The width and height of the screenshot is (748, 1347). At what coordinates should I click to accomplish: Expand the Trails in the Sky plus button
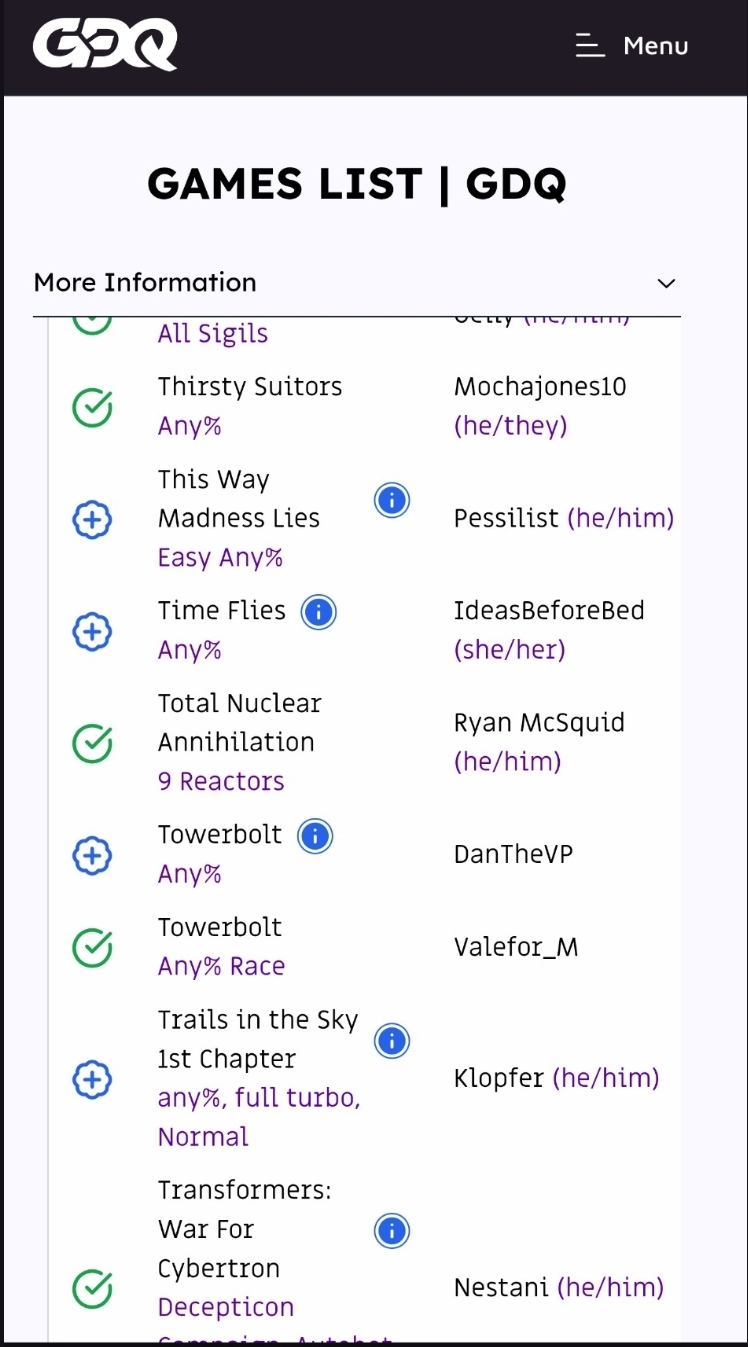(92, 1079)
